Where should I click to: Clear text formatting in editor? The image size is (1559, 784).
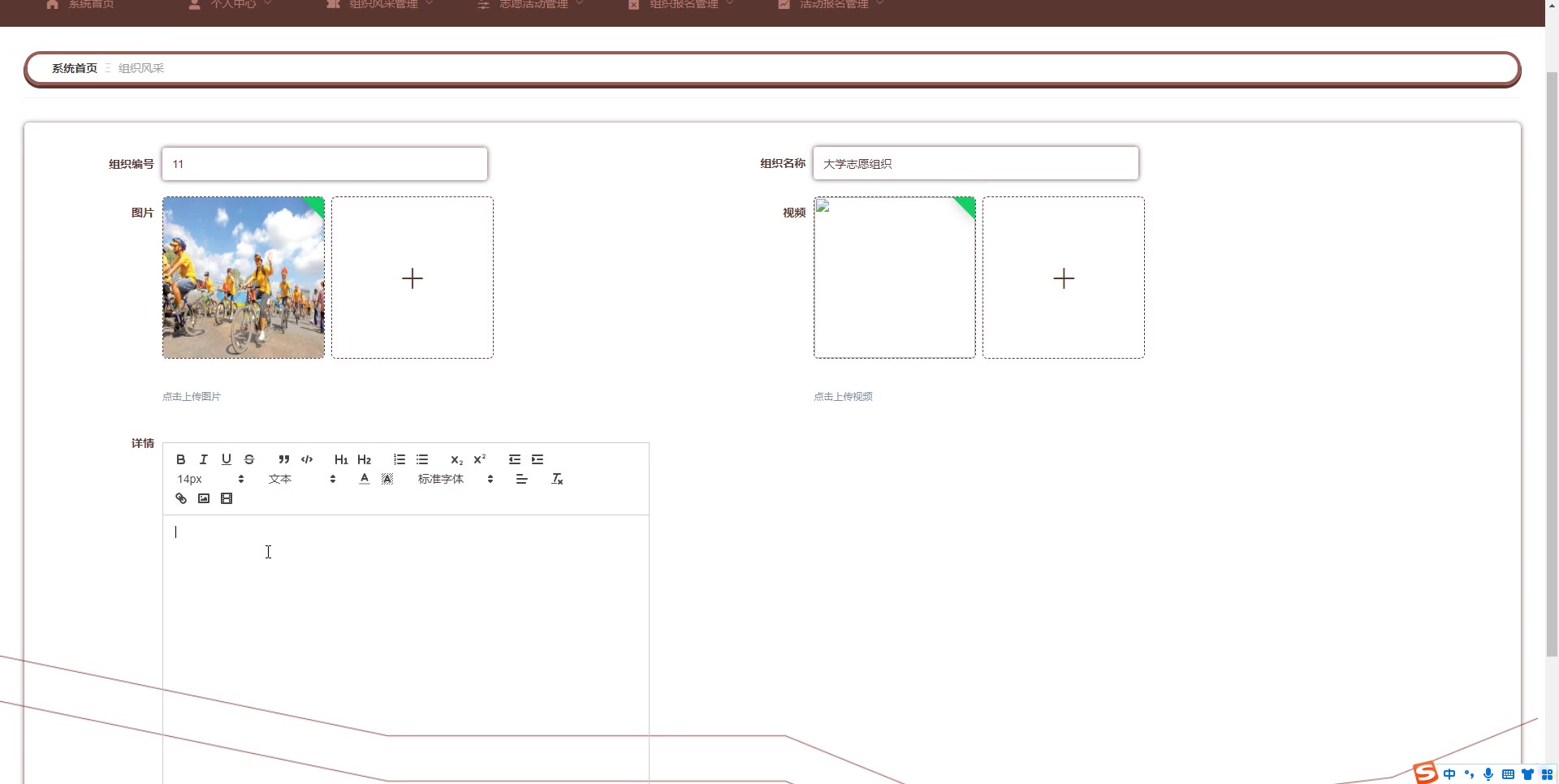click(x=557, y=479)
